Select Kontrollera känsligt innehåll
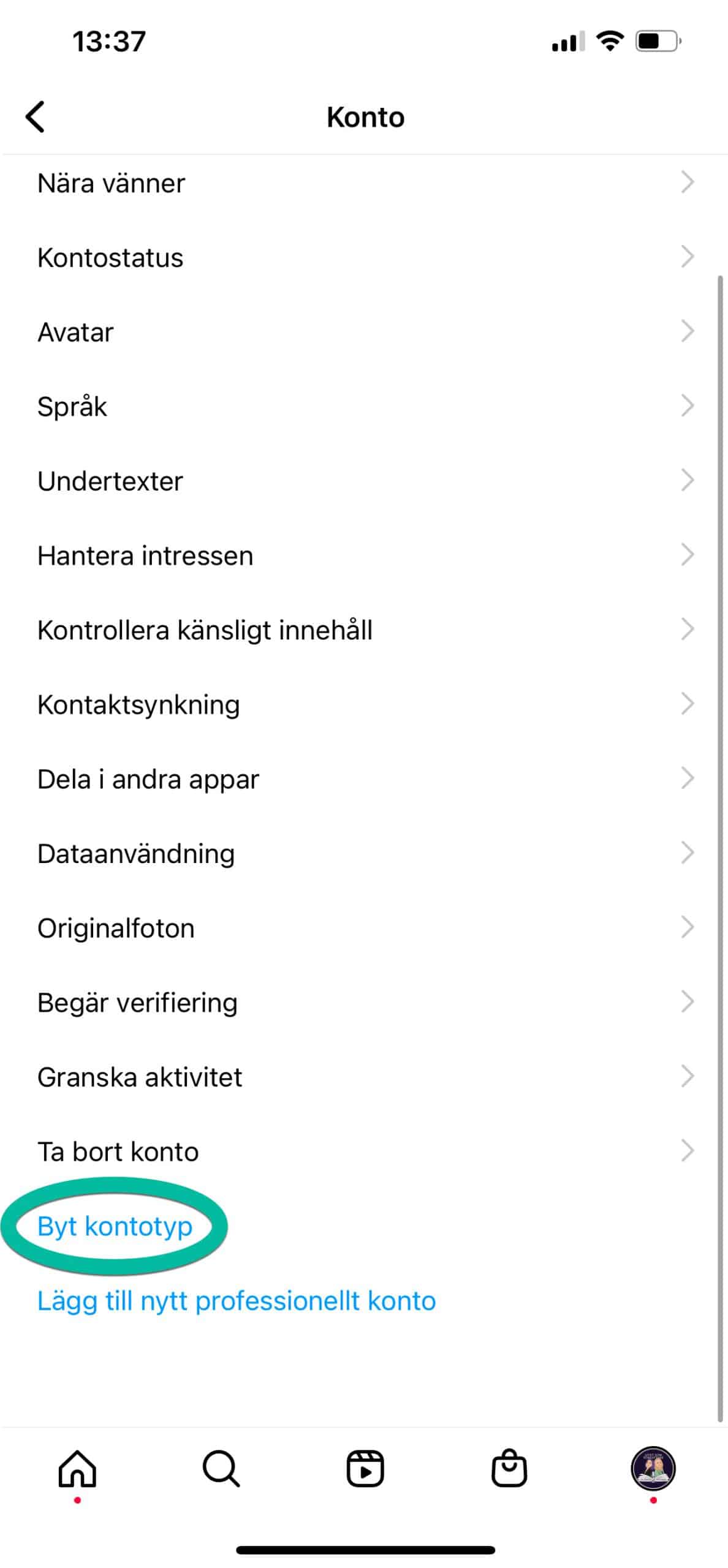 point(205,630)
